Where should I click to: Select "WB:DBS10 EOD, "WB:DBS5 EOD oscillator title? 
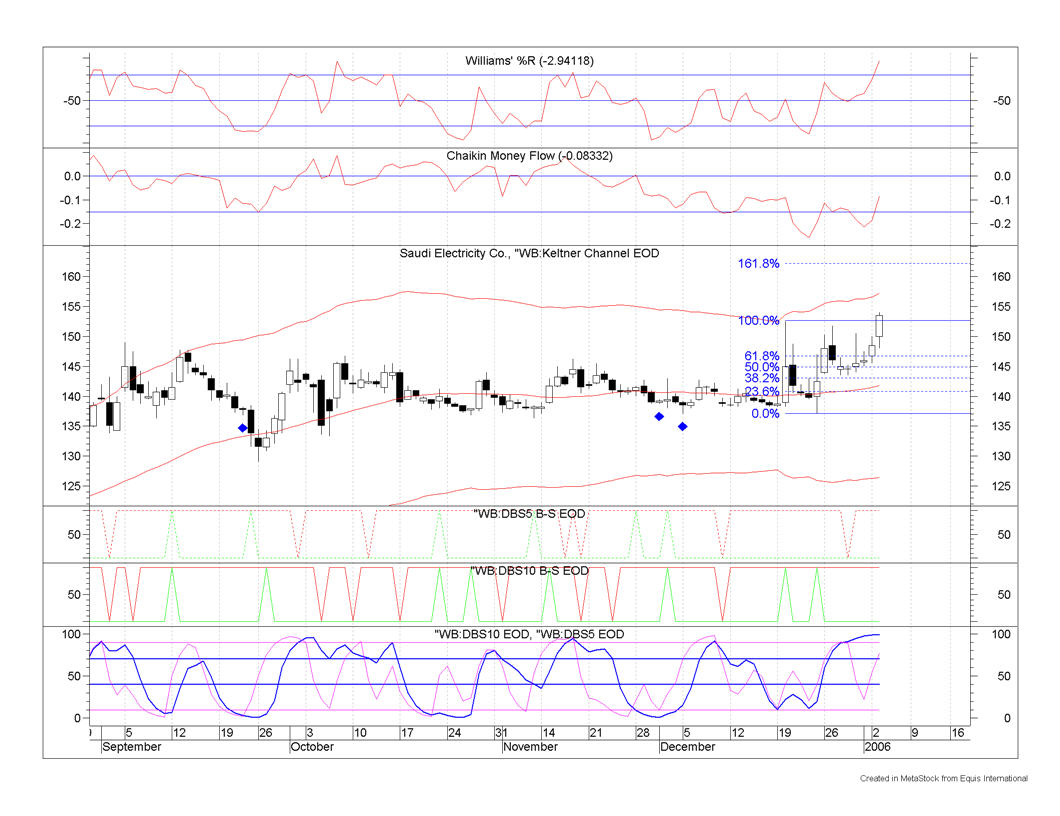(x=529, y=634)
